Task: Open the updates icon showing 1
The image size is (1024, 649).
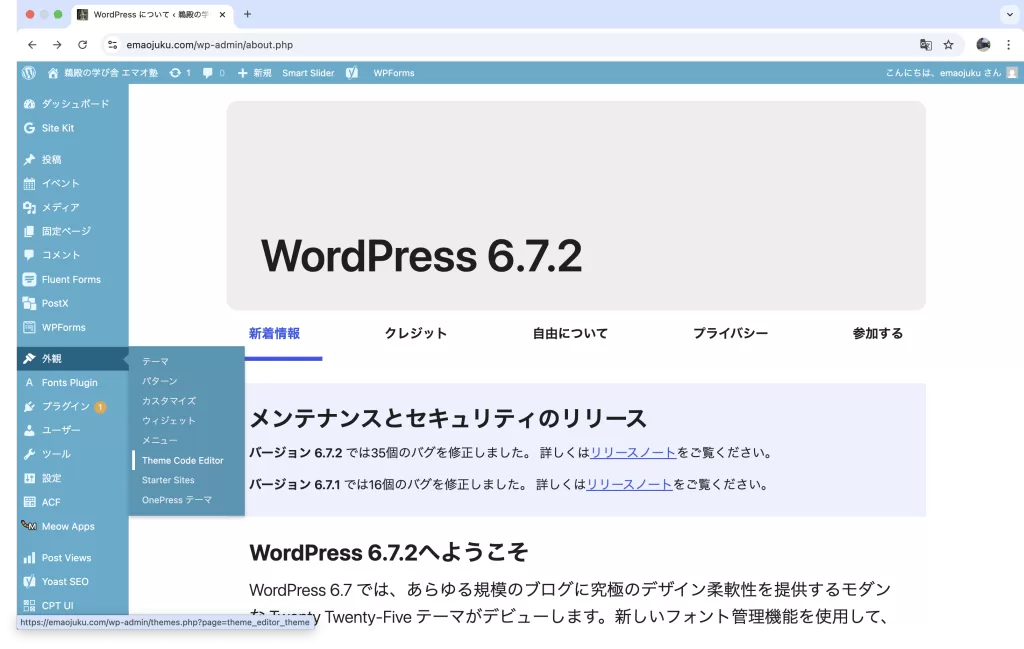Action: [x=175, y=73]
